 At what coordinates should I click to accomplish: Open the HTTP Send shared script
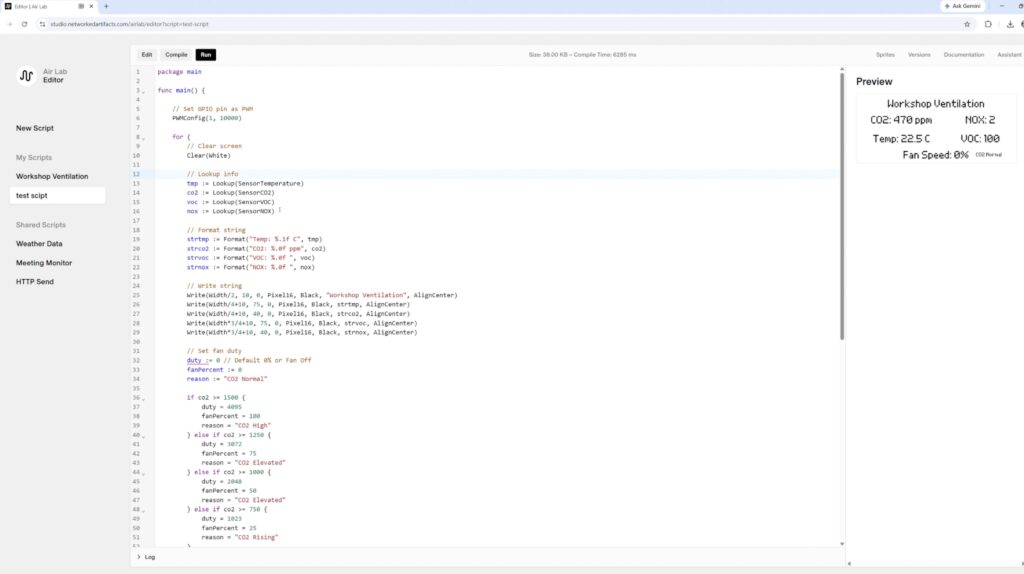pos(35,281)
